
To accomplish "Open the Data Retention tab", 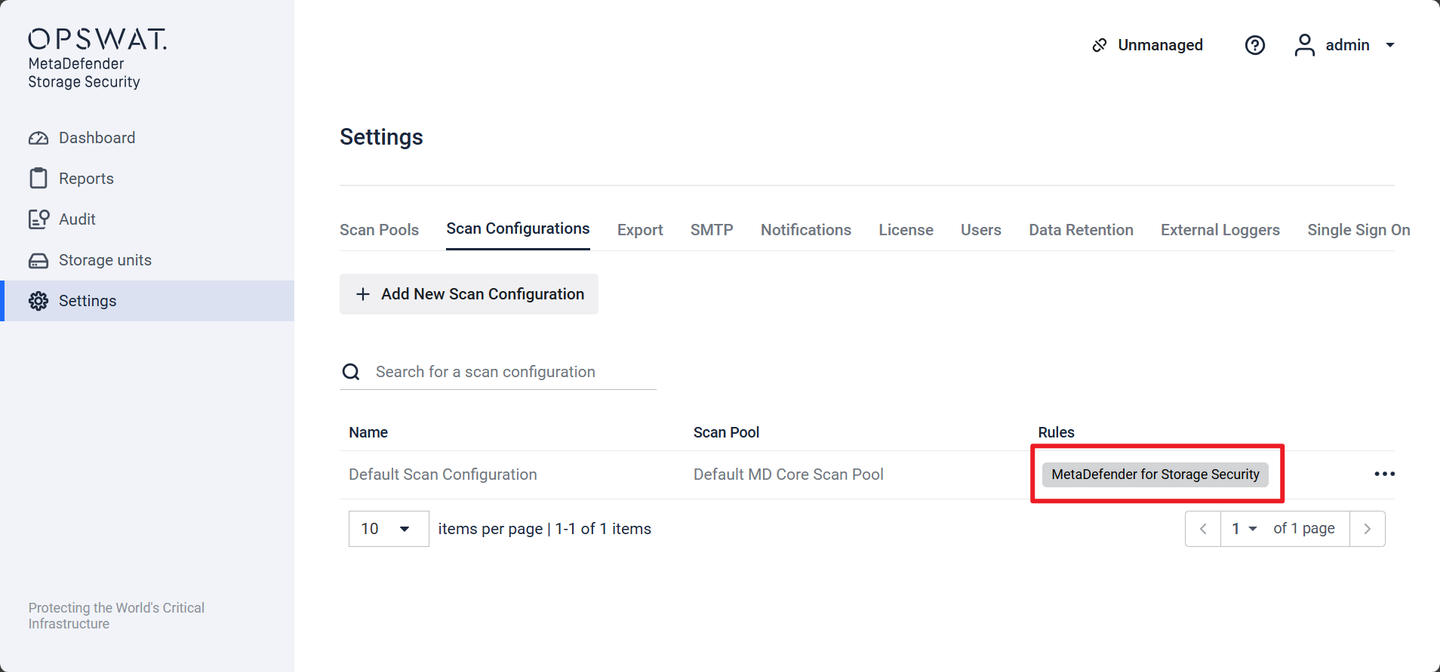I will pyautogui.click(x=1081, y=230).
